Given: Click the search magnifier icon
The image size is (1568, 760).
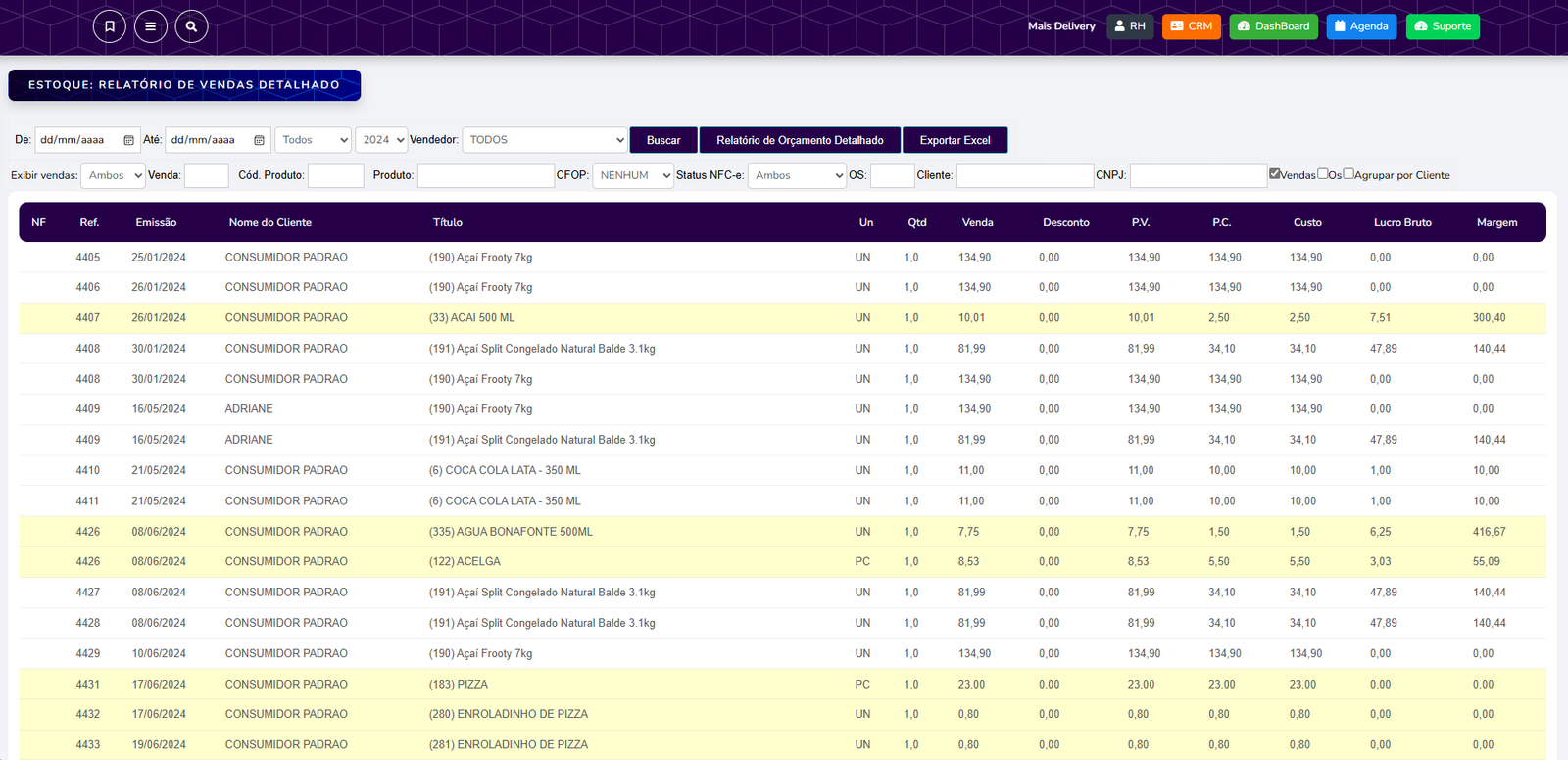Looking at the screenshot, I should point(192,26).
